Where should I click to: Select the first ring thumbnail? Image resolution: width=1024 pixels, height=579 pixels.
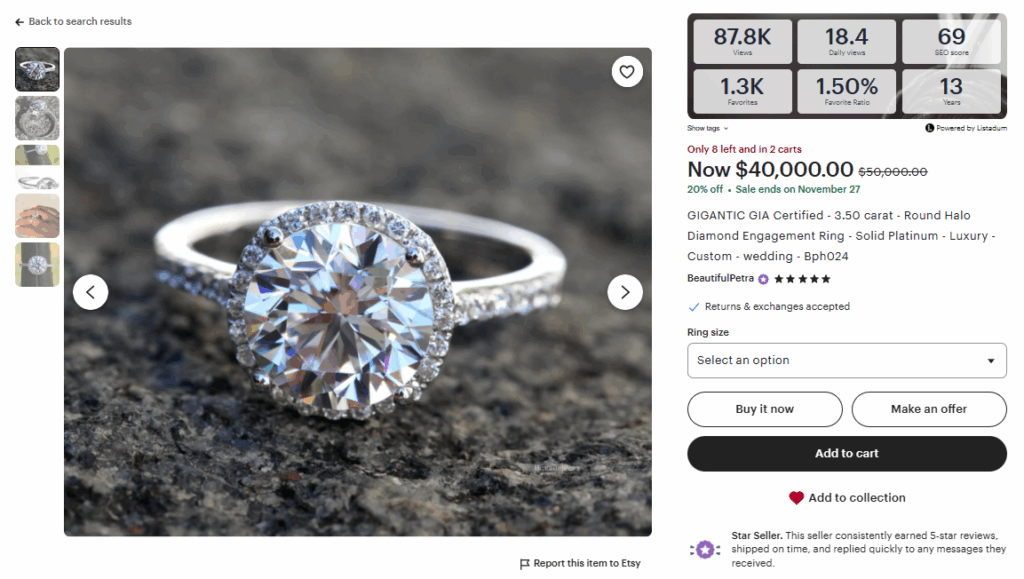pyautogui.click(x=37, y=69)
